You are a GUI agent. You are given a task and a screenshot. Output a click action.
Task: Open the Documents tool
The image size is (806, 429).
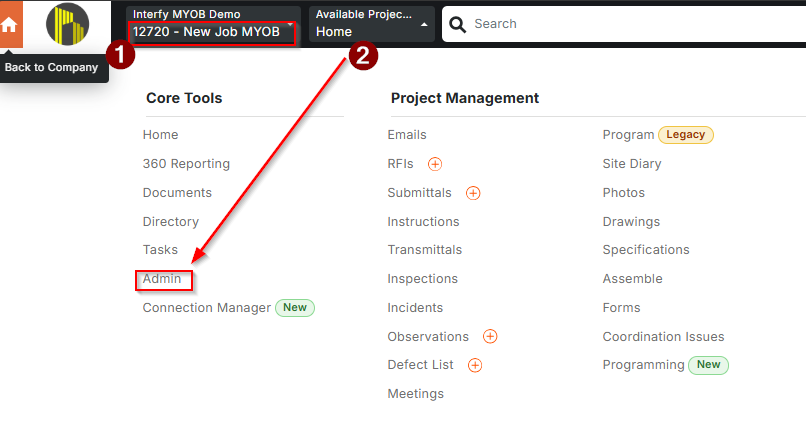click(x=177, y=193)
